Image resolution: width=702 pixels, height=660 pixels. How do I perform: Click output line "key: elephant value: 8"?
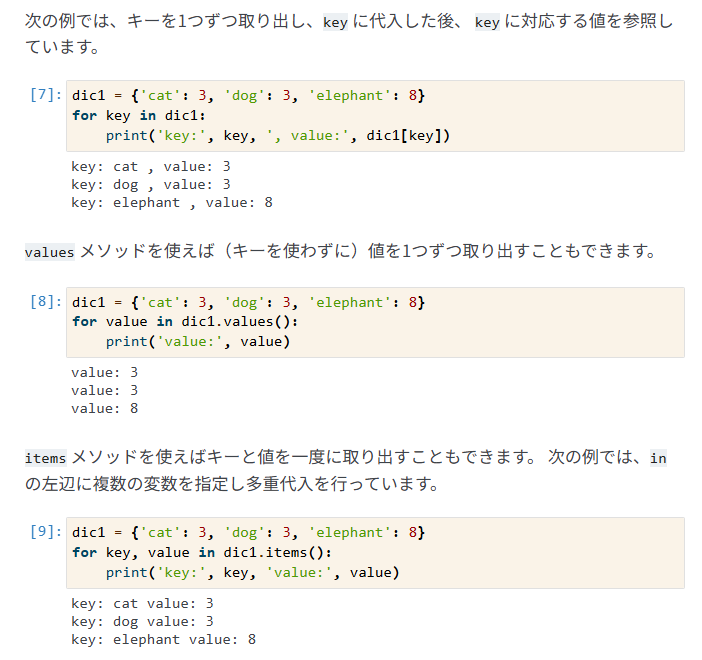pyautogui.click(x=163, y=639)
